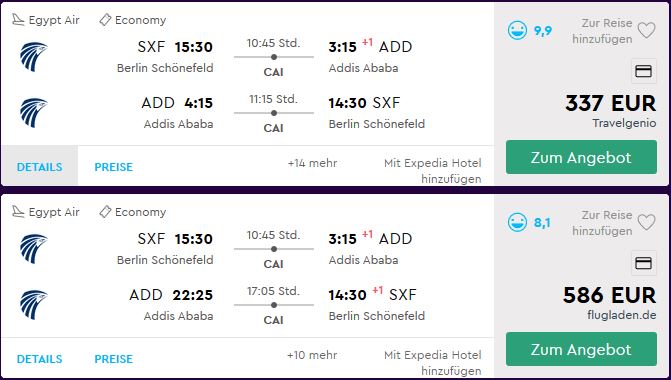
Task: Click airplane seat icon beside second Egypt Air
Action: coord(18,211)
